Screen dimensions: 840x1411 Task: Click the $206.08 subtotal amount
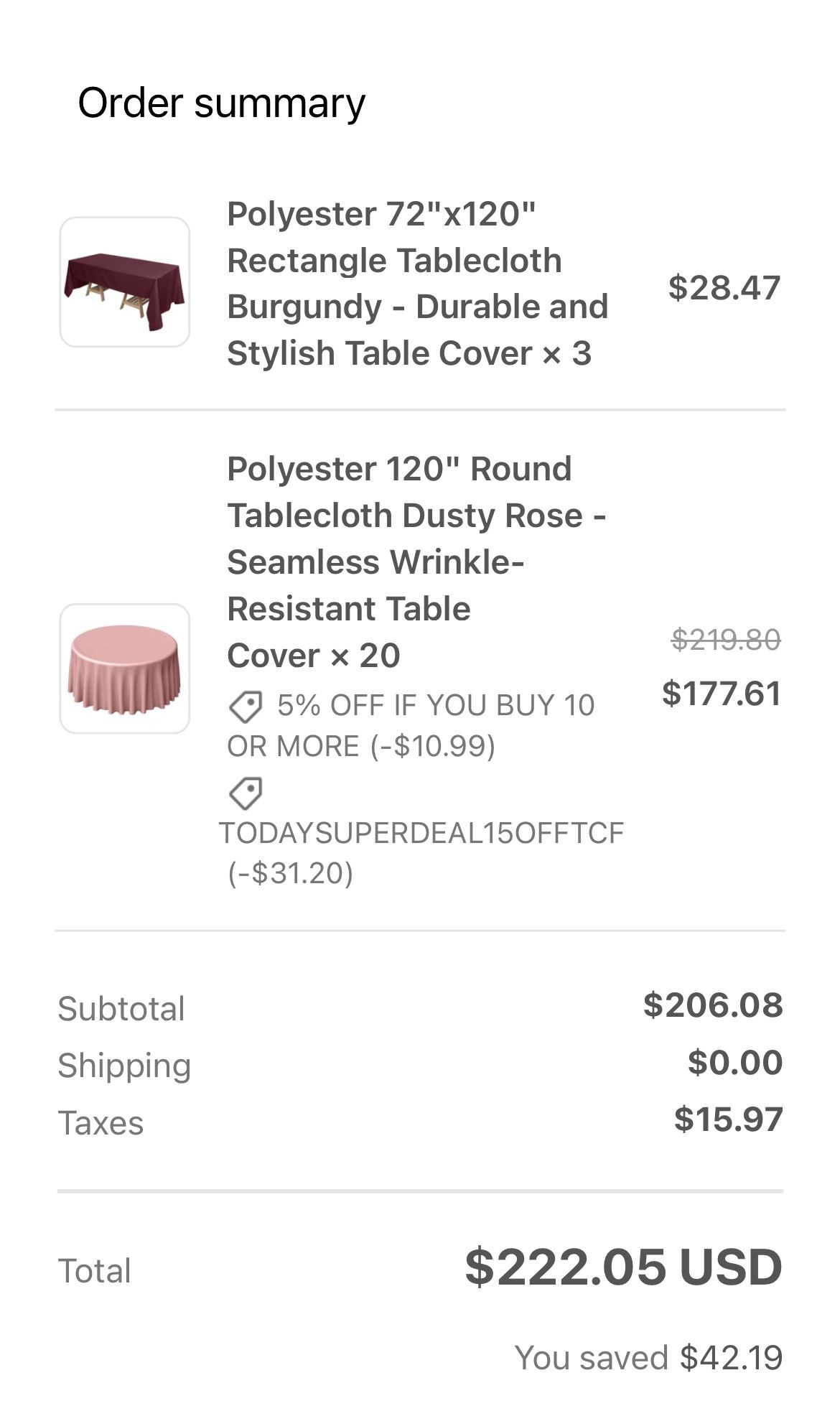click(712, 1005)
